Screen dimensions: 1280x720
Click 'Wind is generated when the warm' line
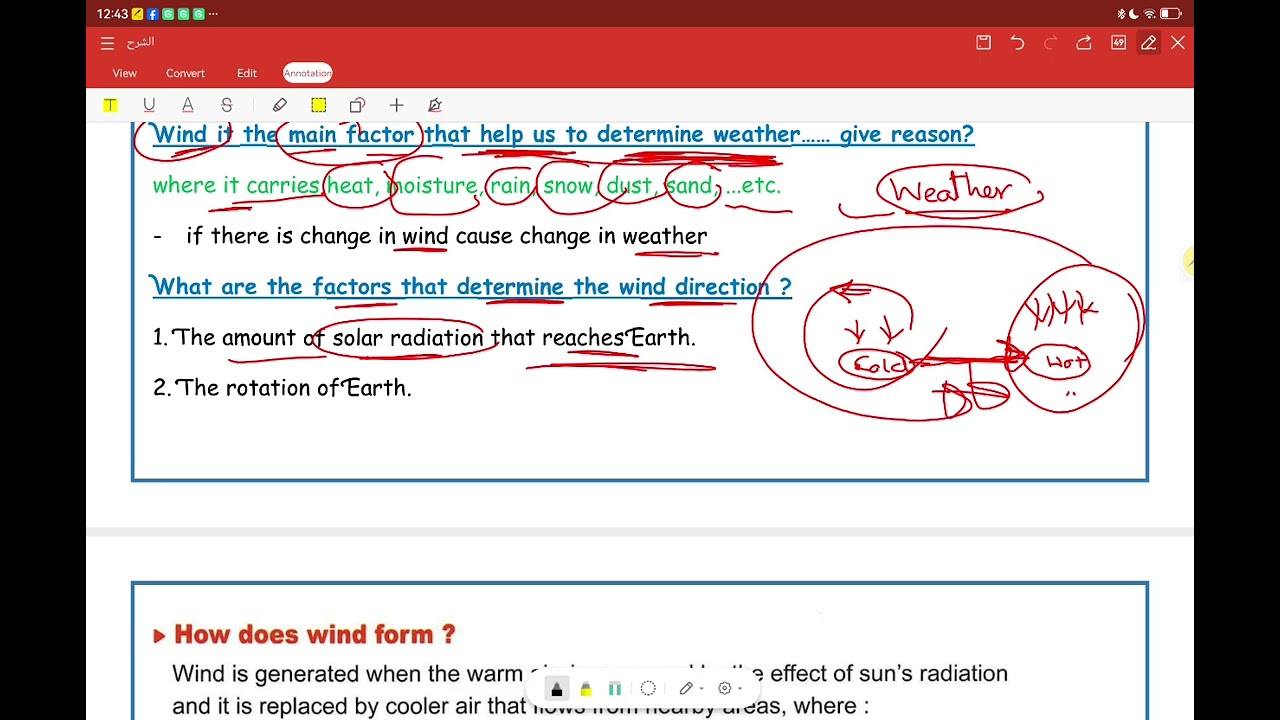pyautogui.click(x=590, y=674)
